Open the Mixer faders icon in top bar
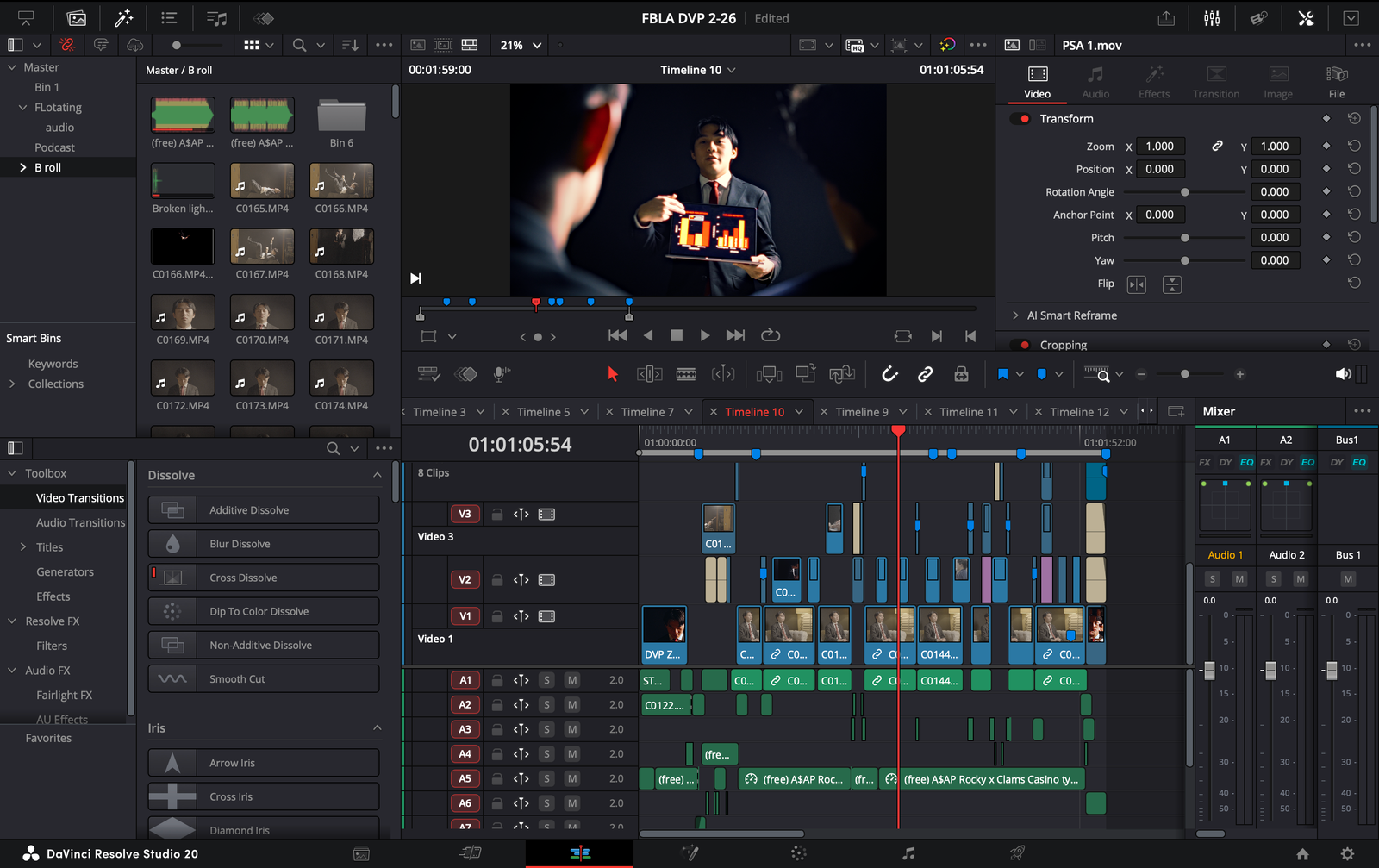This screenshot has height=868, width=1379. click(1212, 18)
